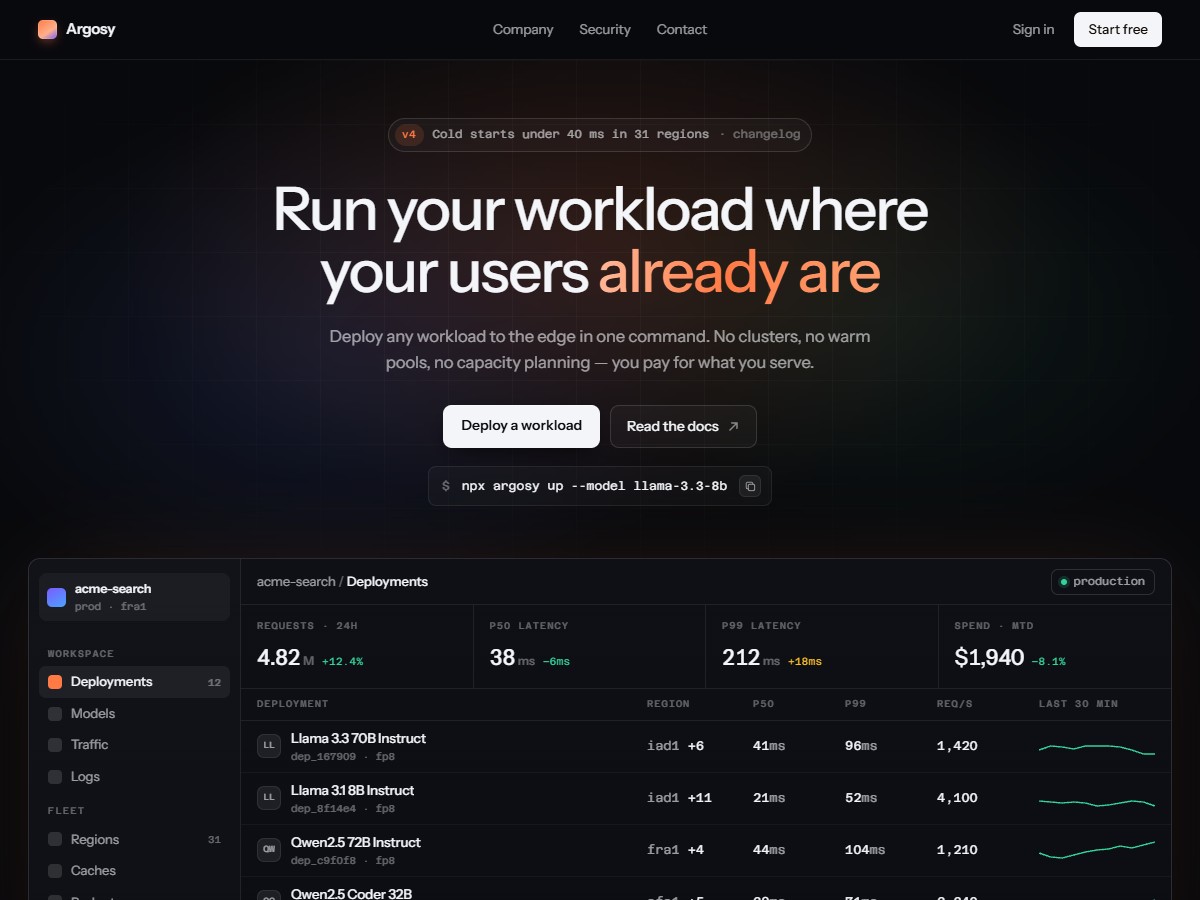Click the 1,420 req/s value
This screenshot has width=1200, height=900.
[957, 746]
